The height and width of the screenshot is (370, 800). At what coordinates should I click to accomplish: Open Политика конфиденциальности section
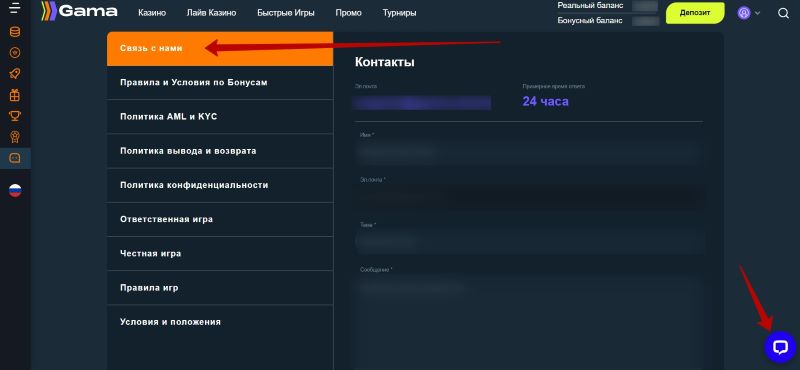coord(220,185)
